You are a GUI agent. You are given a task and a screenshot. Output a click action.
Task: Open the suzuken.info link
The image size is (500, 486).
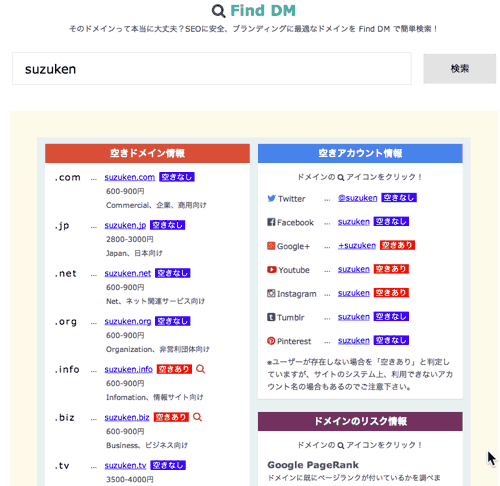click(129, 369)
